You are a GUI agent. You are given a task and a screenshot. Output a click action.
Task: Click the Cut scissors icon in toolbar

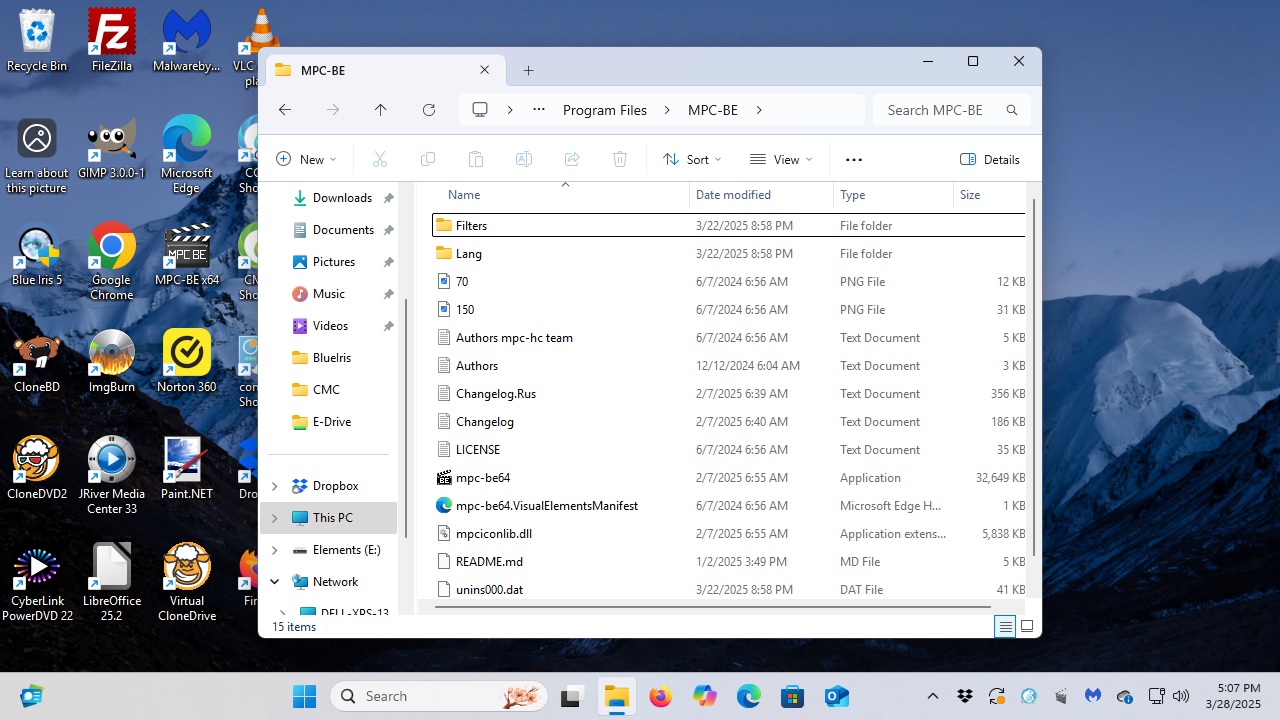[380, 159]
